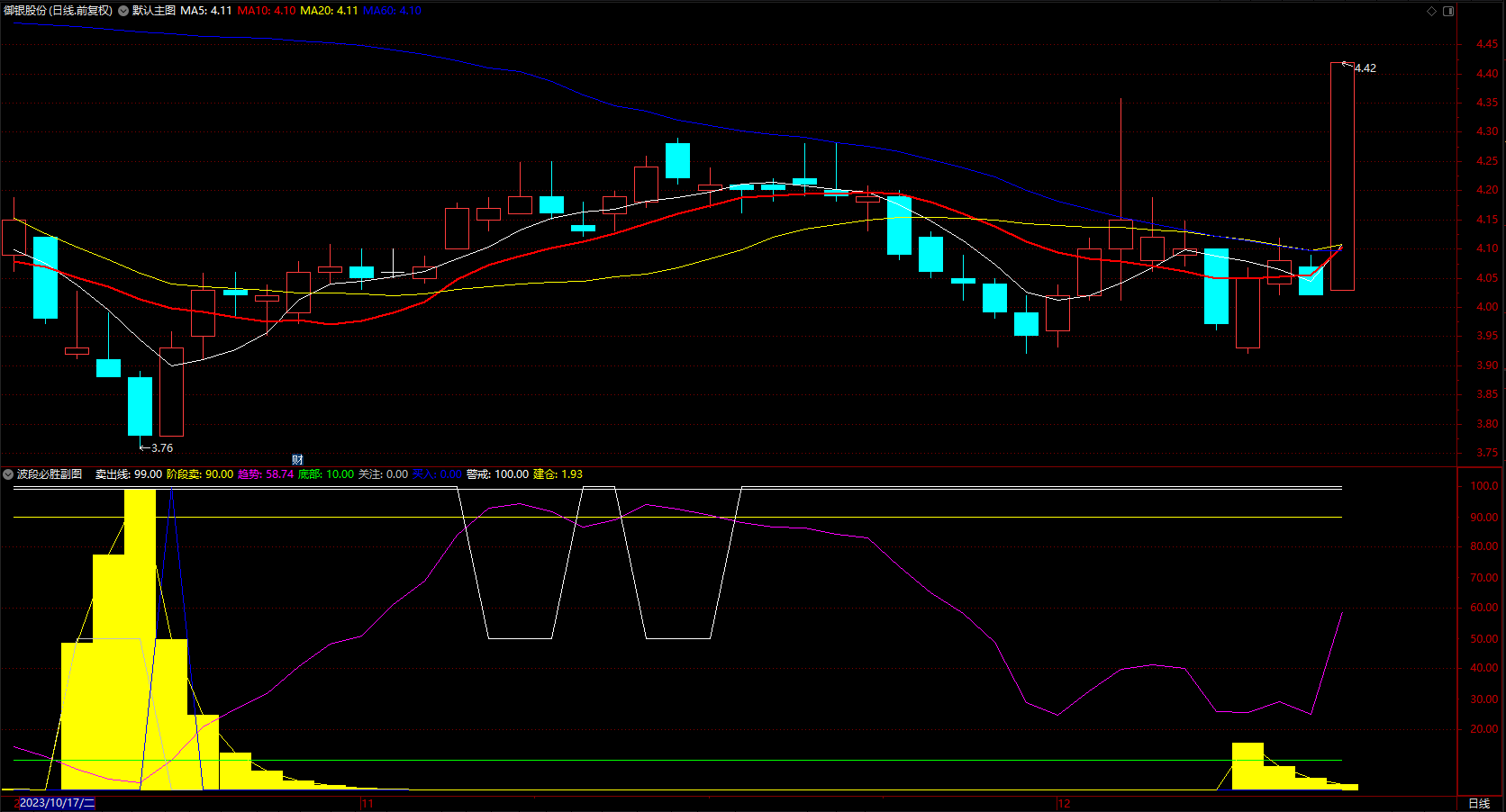Click the 4.42 high price label
Viewport: 1506px width, 812px height.
[1365, 68]
